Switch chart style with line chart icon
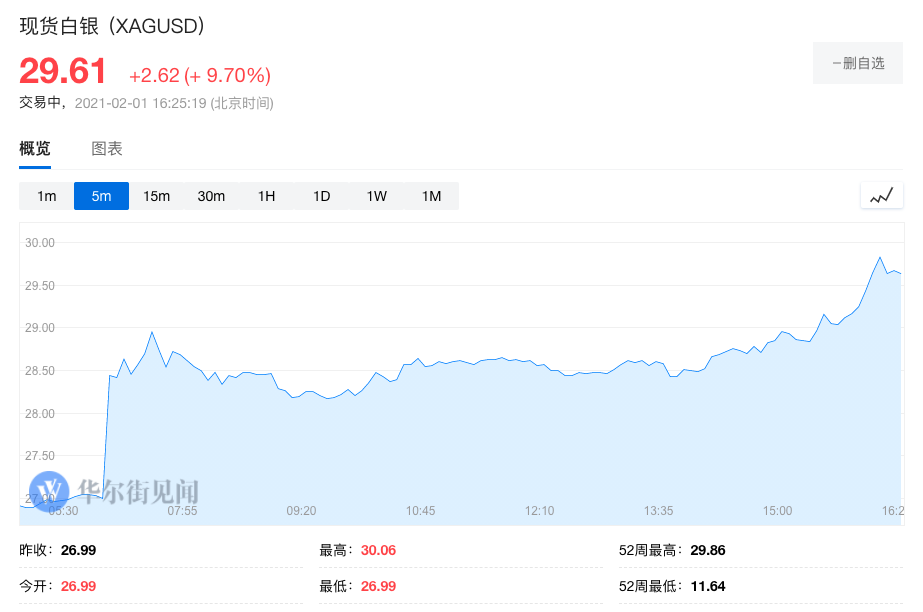Image resolution: width=923 pixels, height=612 pixels. pyautogui.click(x=882, y=195)
